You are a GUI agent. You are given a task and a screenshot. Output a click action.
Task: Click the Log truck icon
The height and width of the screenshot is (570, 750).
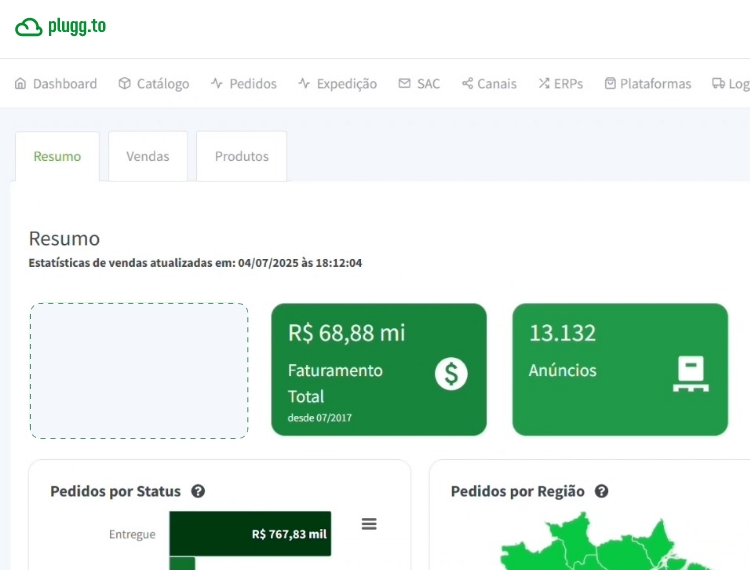[x=718, y=84]
